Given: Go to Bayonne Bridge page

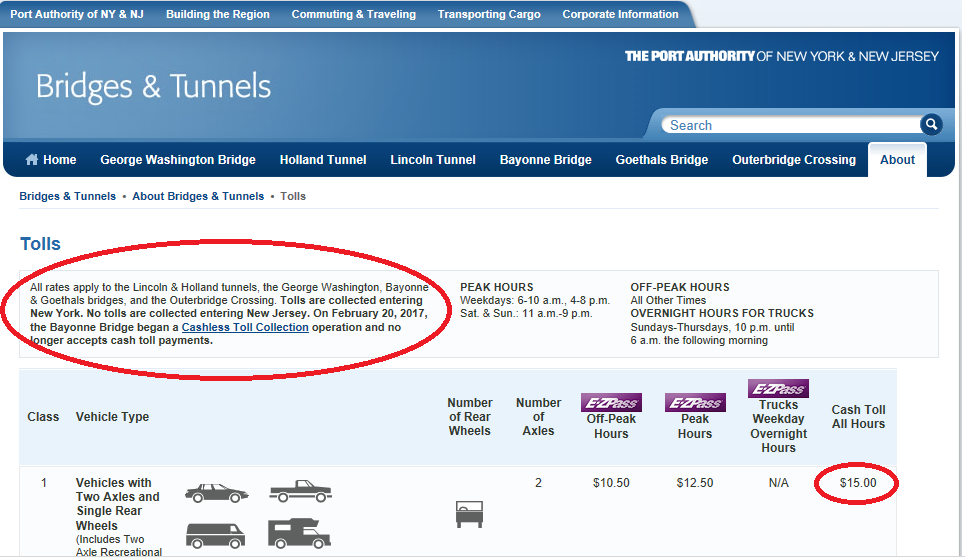Looking at the screenshot, I should [x=545, y=159].
